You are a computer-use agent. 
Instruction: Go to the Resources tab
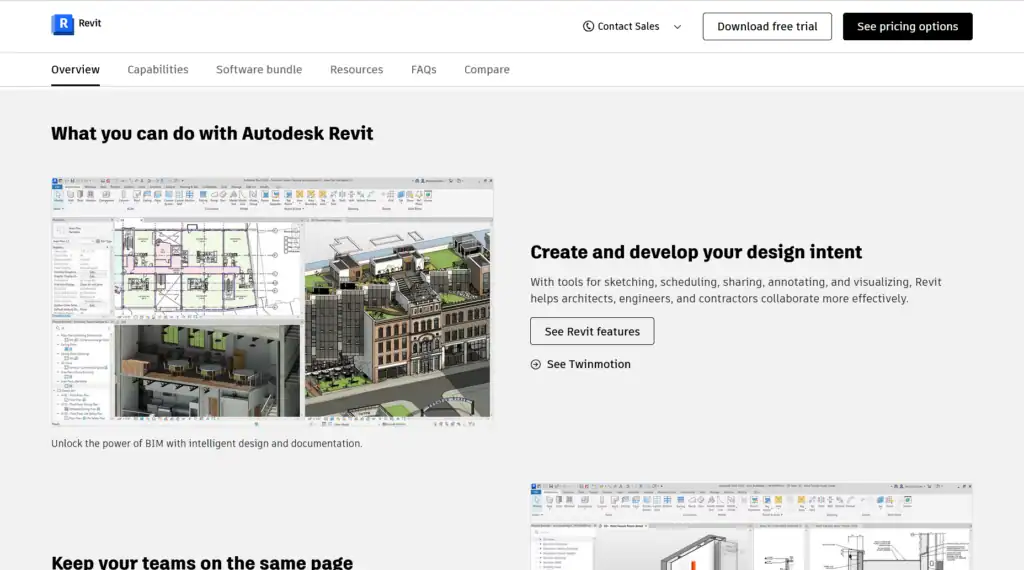point(357,69)
